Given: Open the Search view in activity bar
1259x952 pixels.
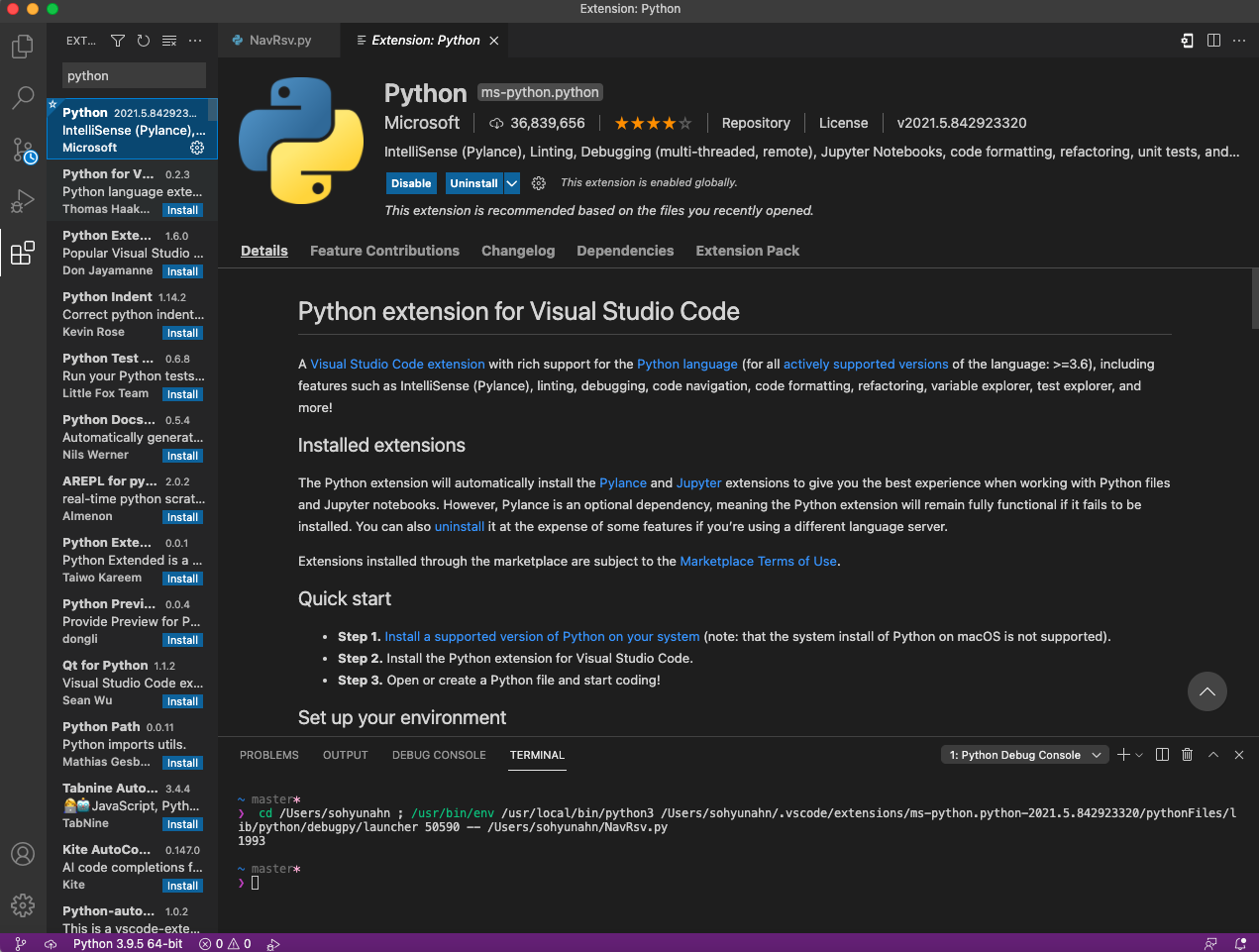Looking at the screenshot, I should 23,98.
